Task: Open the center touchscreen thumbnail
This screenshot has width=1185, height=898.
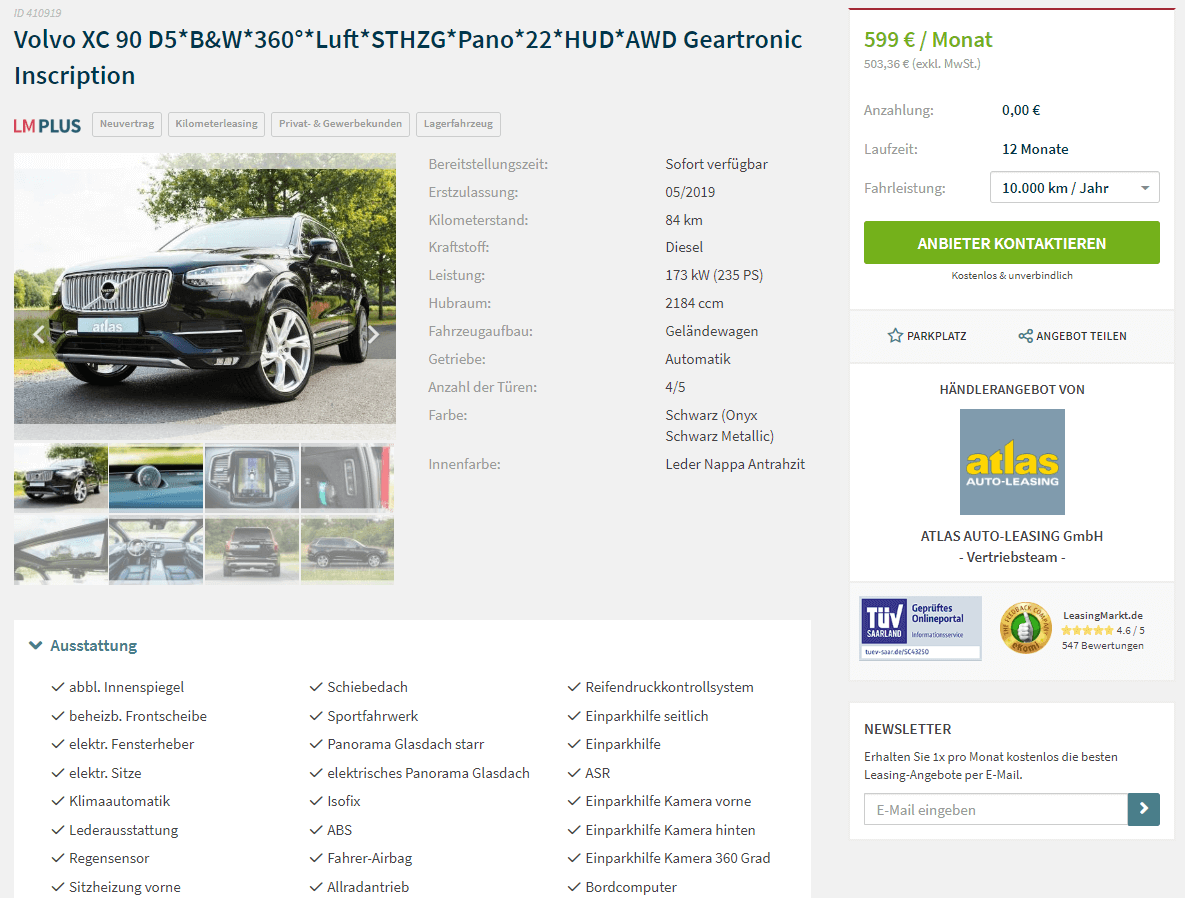Action: pos(252,477)
